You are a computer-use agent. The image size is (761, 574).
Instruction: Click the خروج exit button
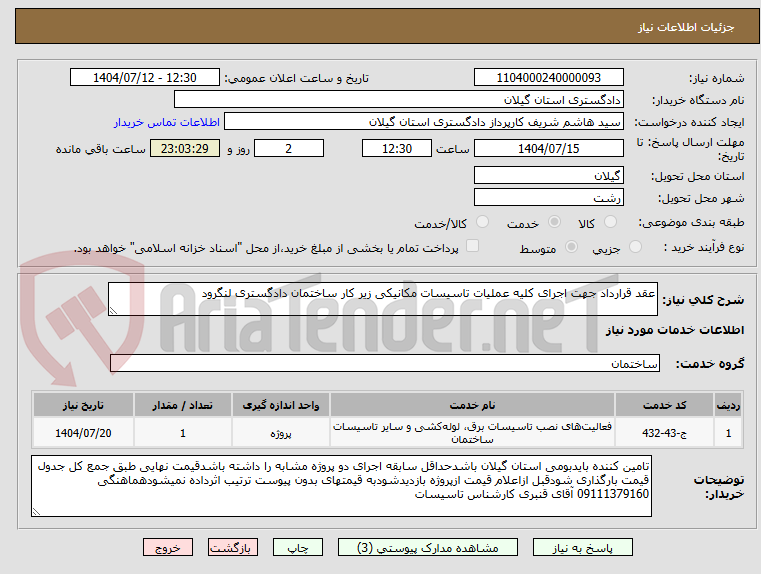(x=167, y=547)
